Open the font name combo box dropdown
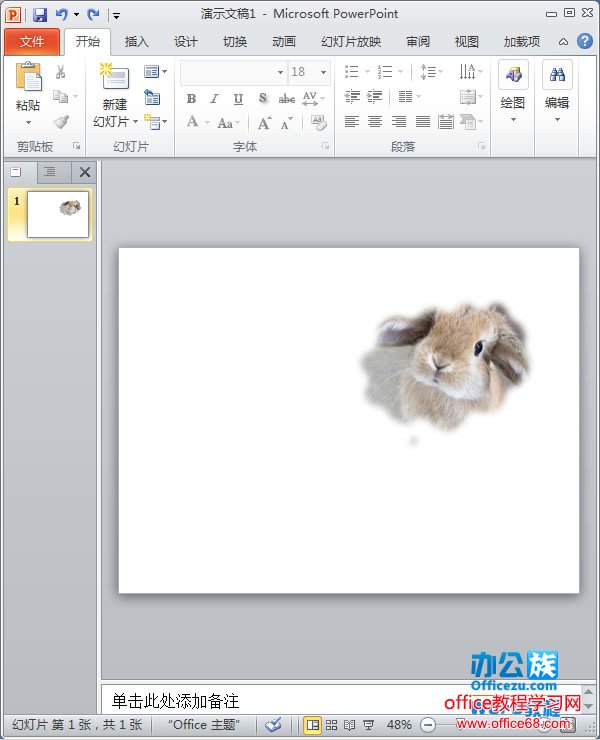This screenshot has width=600, height=740. 280,72
